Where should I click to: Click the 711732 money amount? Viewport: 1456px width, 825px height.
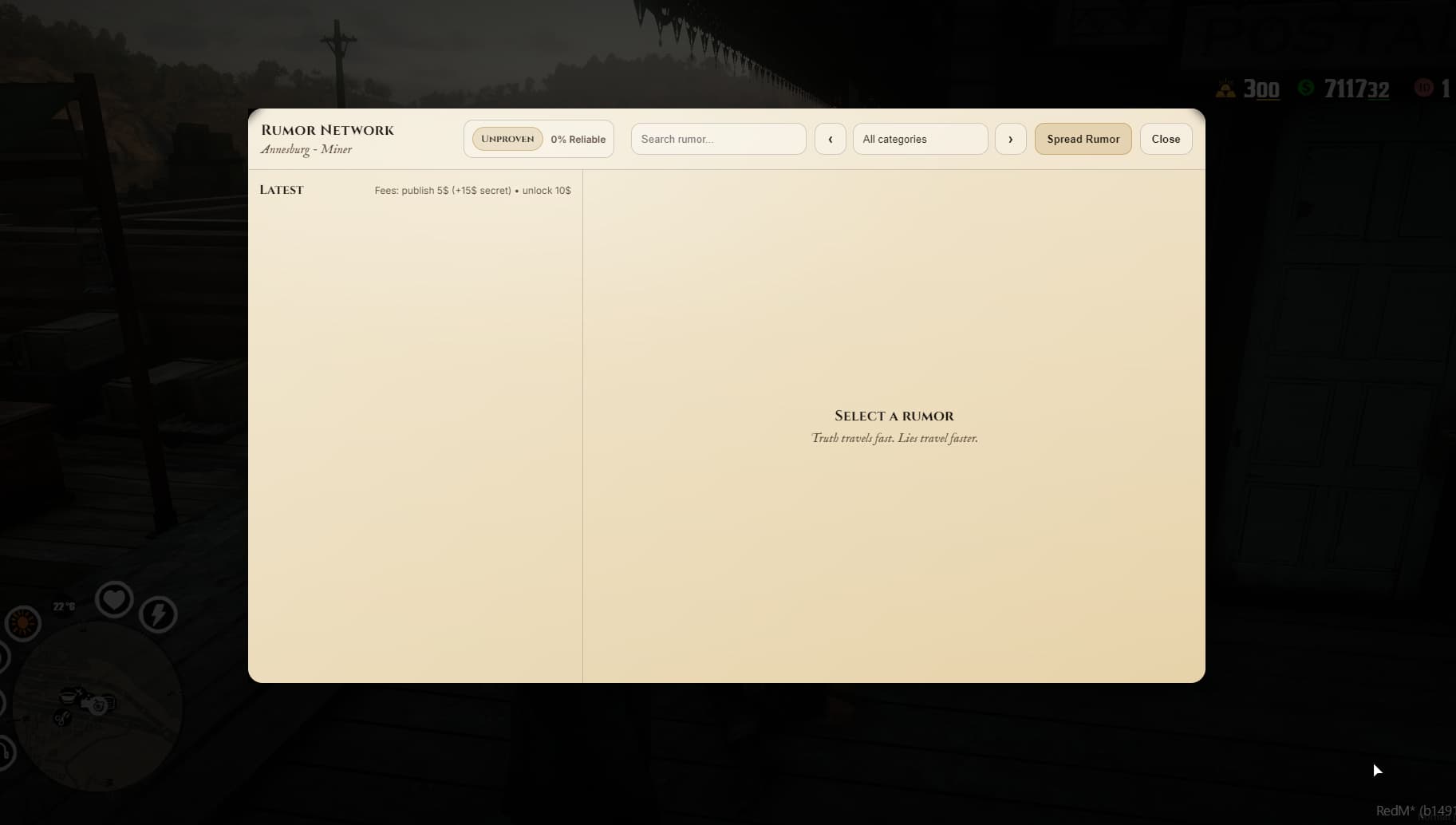pyautogui.click(x=1356, y=89)
